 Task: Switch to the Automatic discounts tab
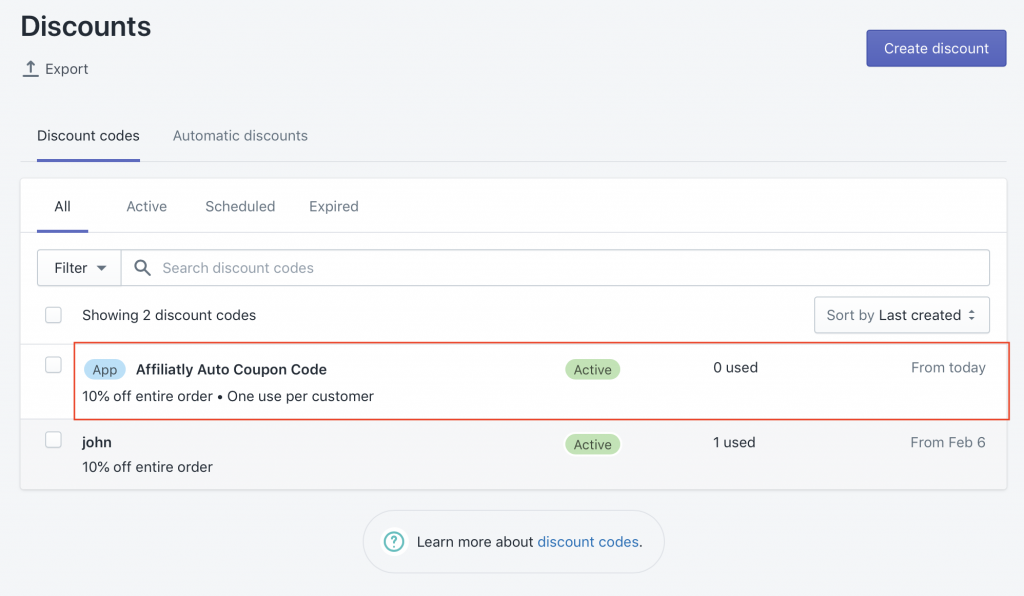click(x=240, y=136)
